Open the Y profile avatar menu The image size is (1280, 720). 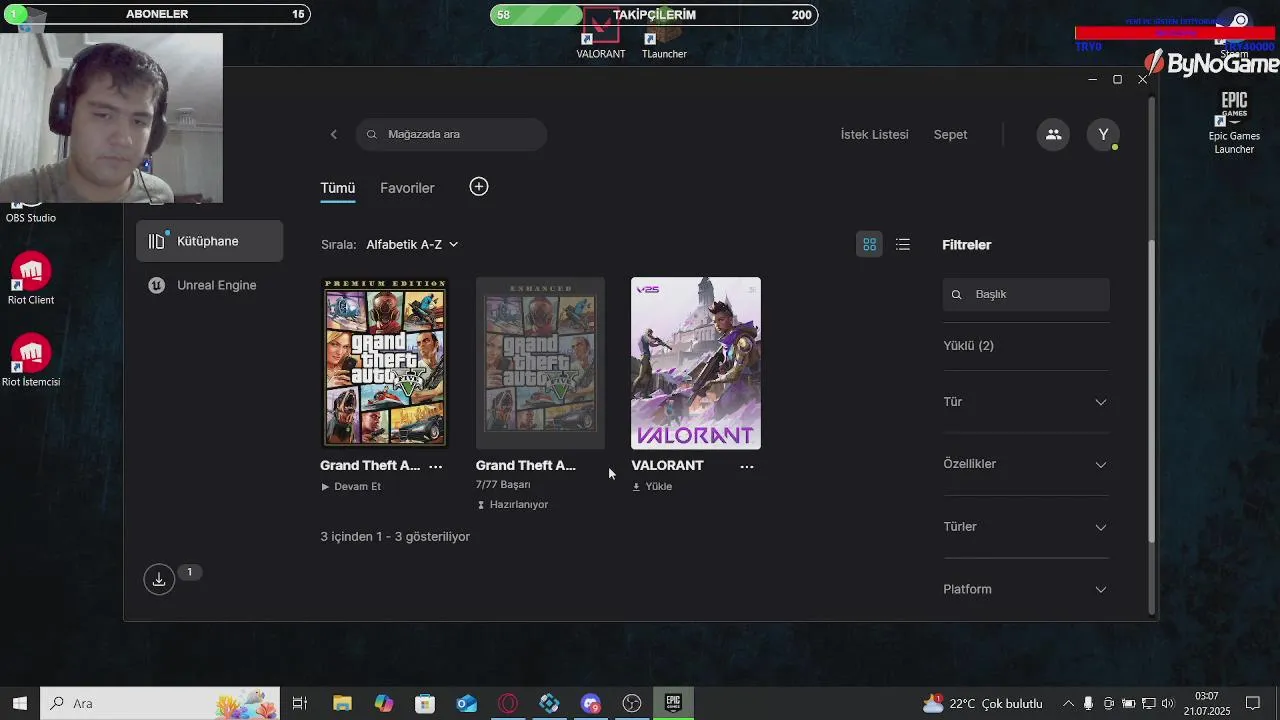[x=1103, y=134]
